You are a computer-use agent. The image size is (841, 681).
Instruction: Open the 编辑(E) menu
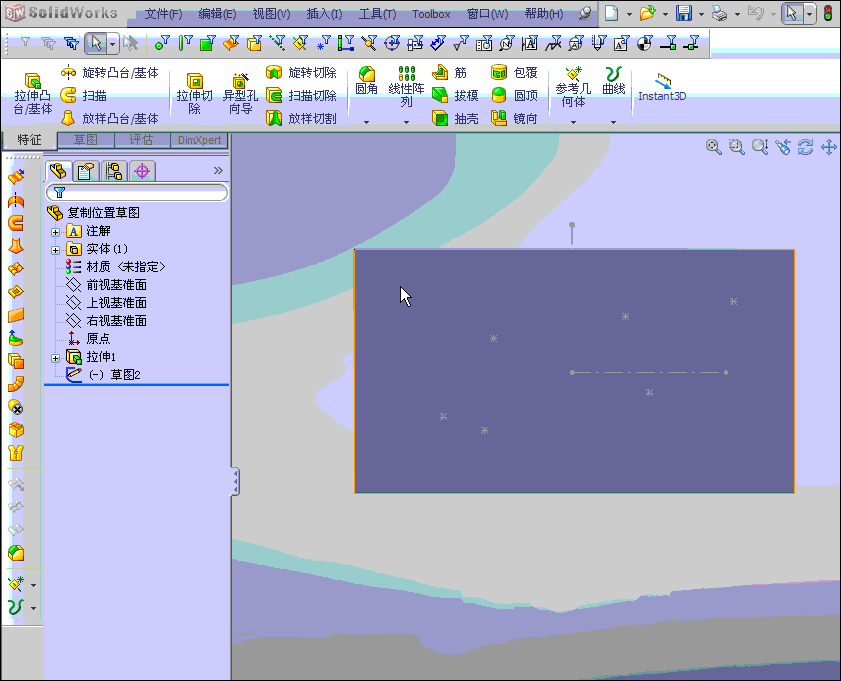217,14
